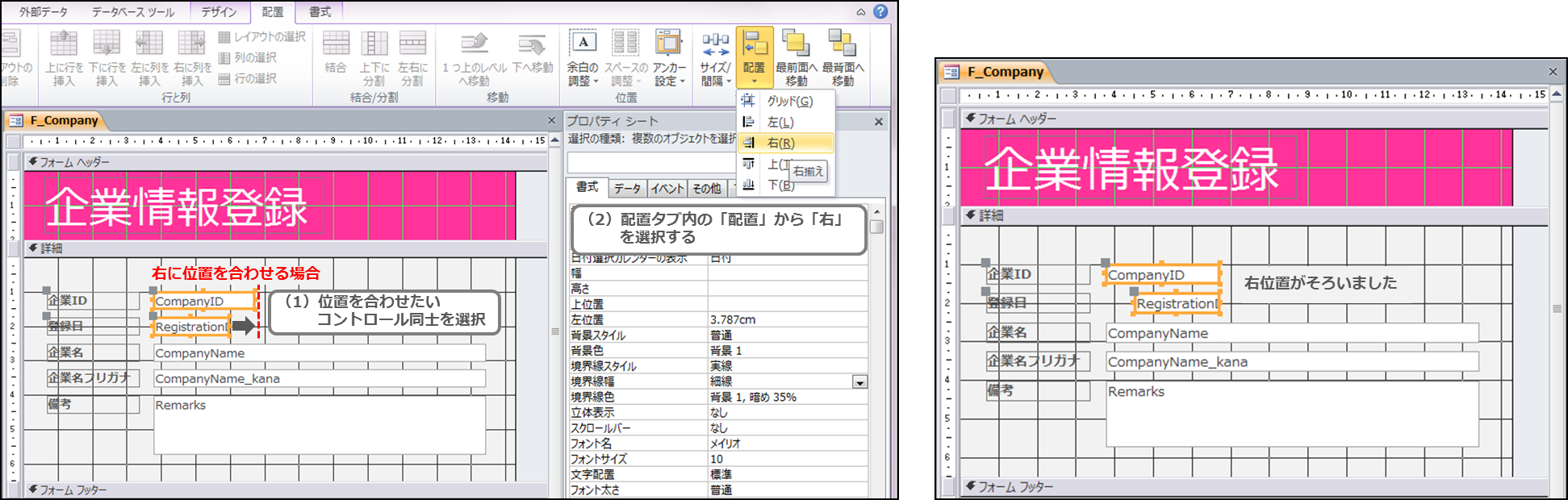
Task: Close the F_Company form in left window
Action: click(x=552, y=121)
